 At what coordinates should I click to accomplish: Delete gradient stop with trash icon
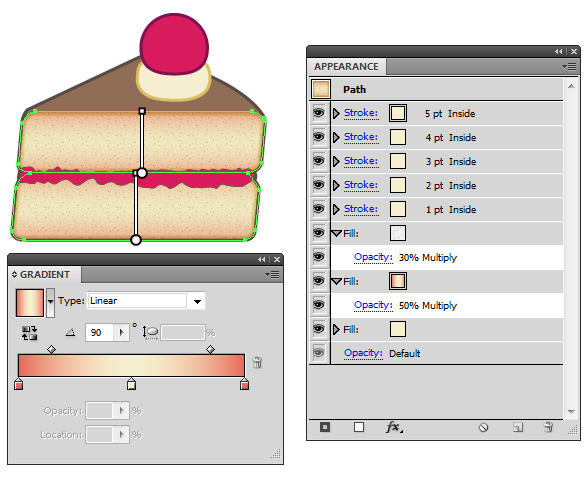point(257,362)
